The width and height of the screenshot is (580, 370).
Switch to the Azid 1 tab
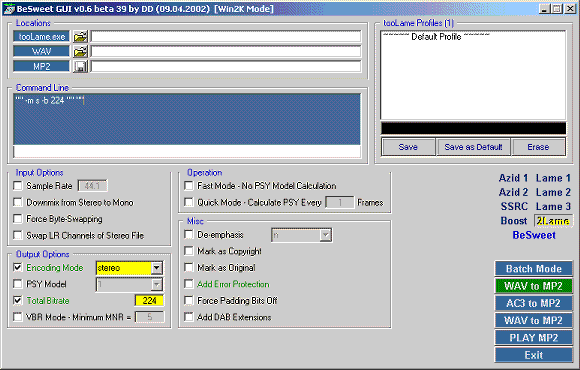[x=513, y=178]
